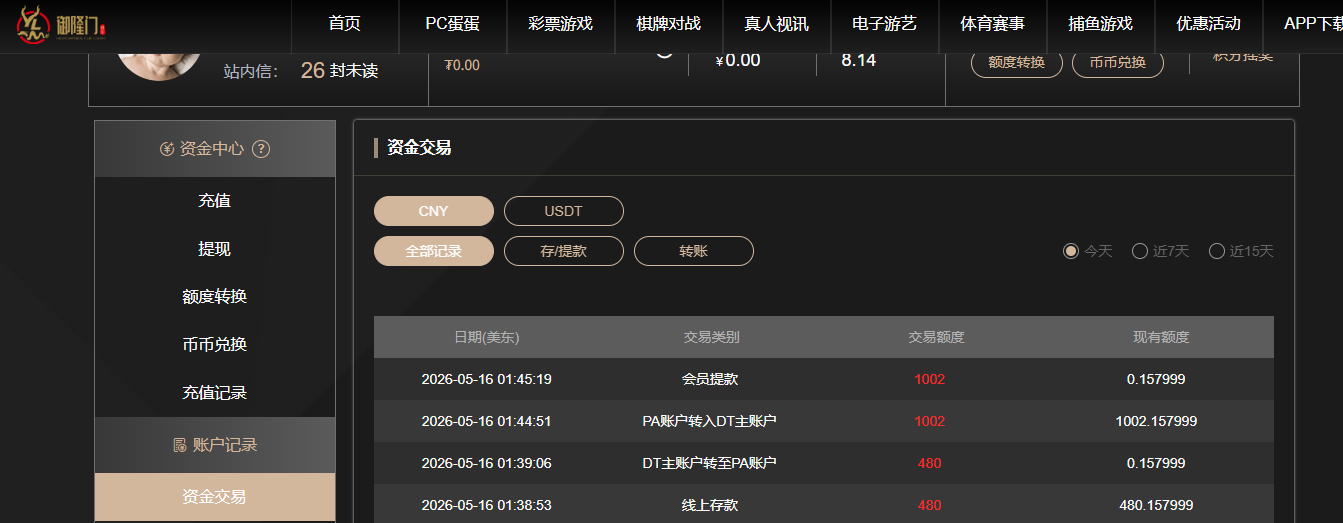The image size is (1343, 523).
Task: Click the 额度转换 pill button near balance
Action: pyautogui.click(x=1016, y=63)
